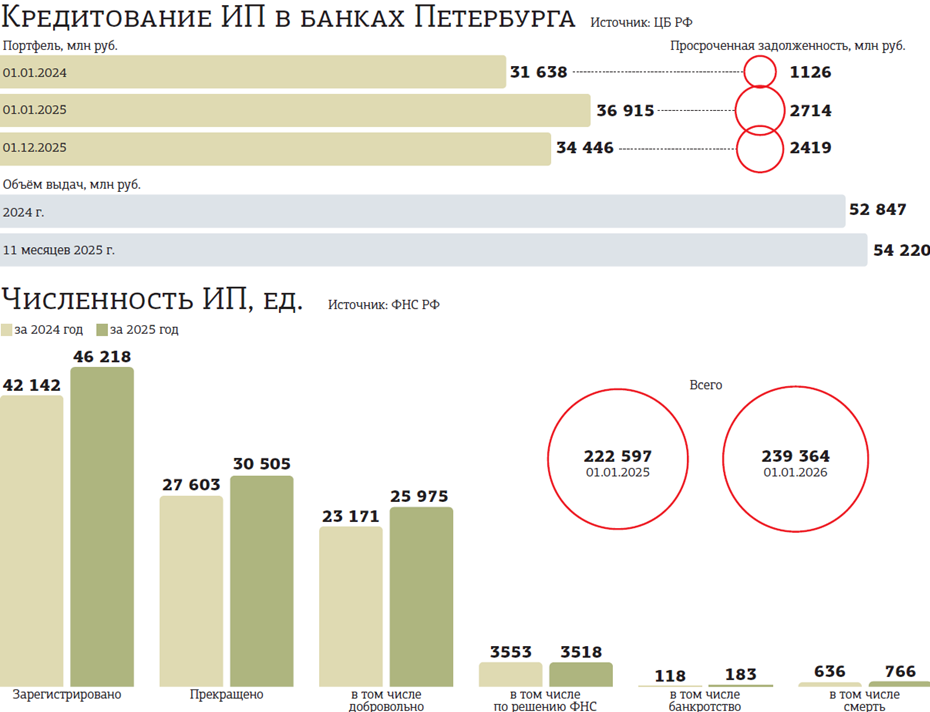Screen dimensions: 930x712
Task: Click the portfolio bar for 01.12.2025
Action: 275,148
